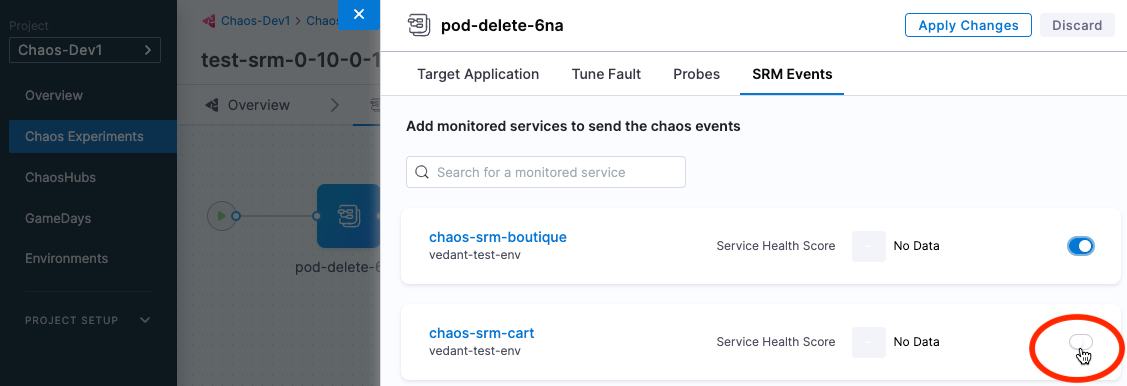Click the Overview tab chaos icon
The width and height of the screenshot is (1127, 386).
pos(212,105)
